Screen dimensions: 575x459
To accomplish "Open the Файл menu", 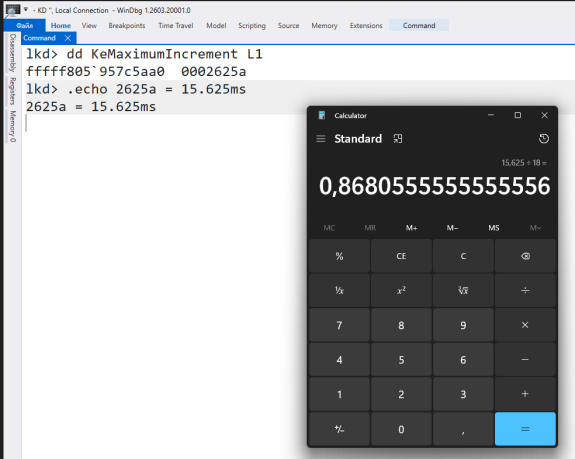I will click(25, 26).
